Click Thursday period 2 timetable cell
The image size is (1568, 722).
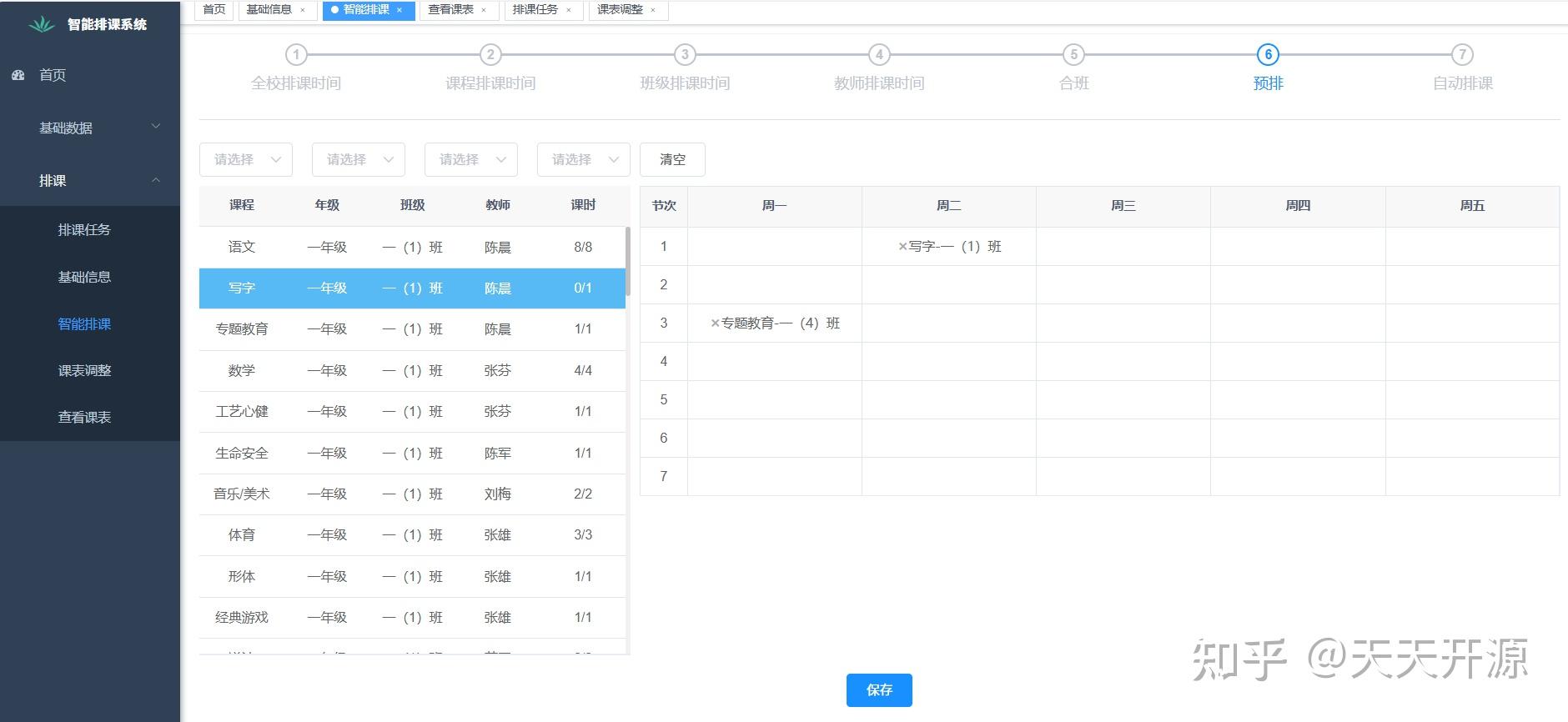tap(1298, 285)
